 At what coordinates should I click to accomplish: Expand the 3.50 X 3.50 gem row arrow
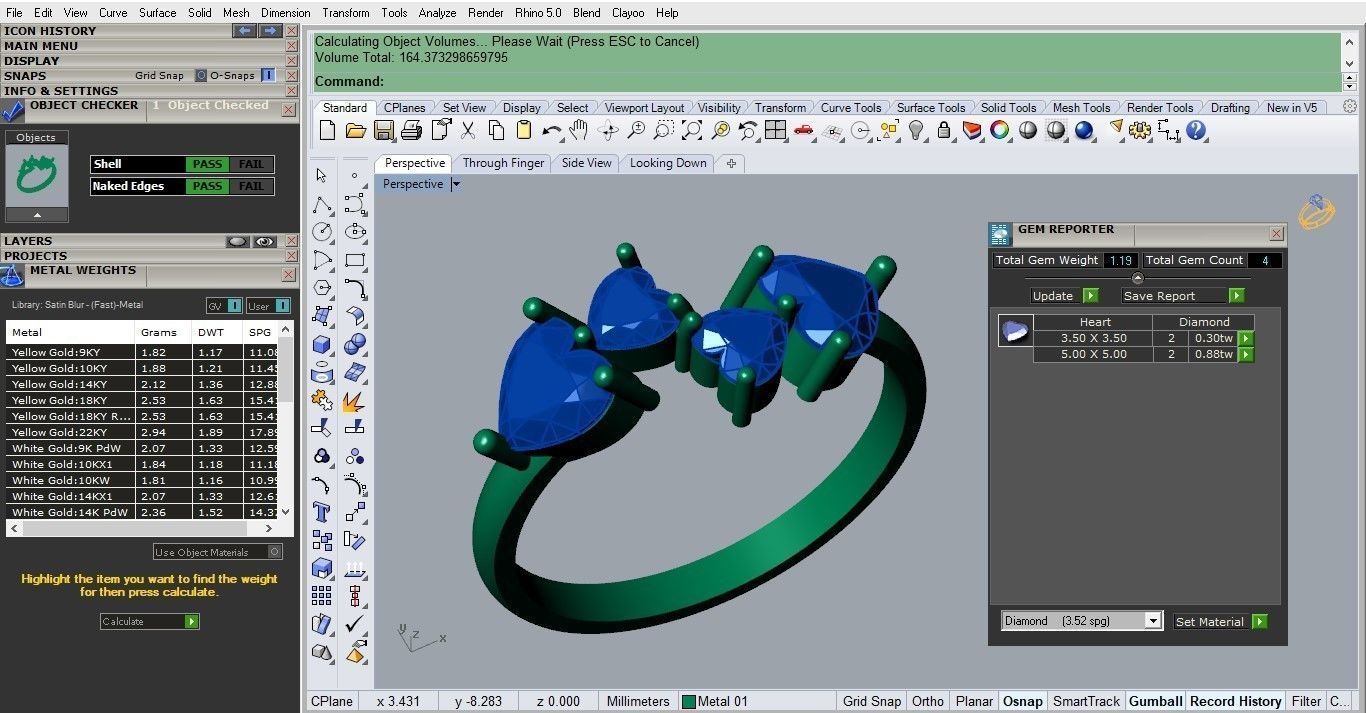(1246, 338)
